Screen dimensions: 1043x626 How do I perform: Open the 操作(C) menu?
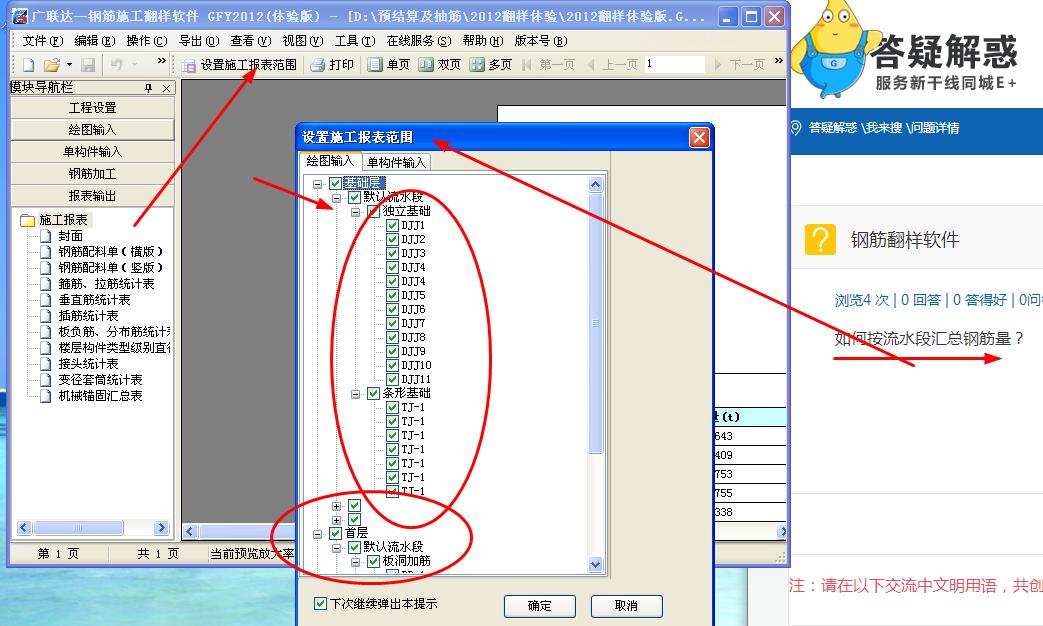tap(147, 41)
